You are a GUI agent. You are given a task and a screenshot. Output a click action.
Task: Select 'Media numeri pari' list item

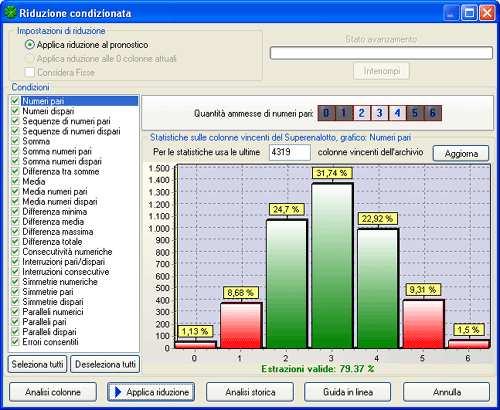(x=55, y=191)
